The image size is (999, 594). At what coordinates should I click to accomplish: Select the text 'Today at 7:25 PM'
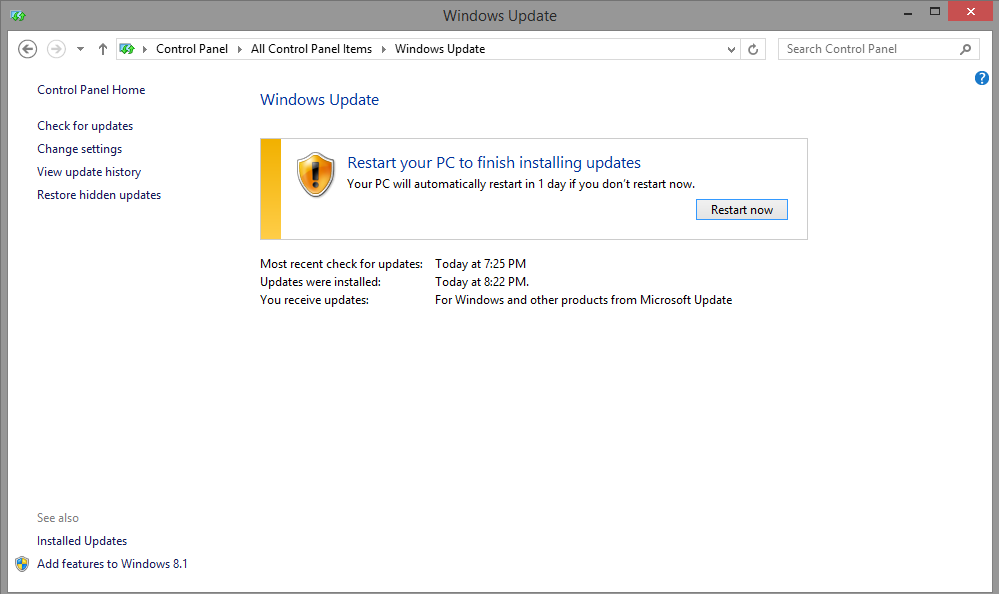[480, 264]
